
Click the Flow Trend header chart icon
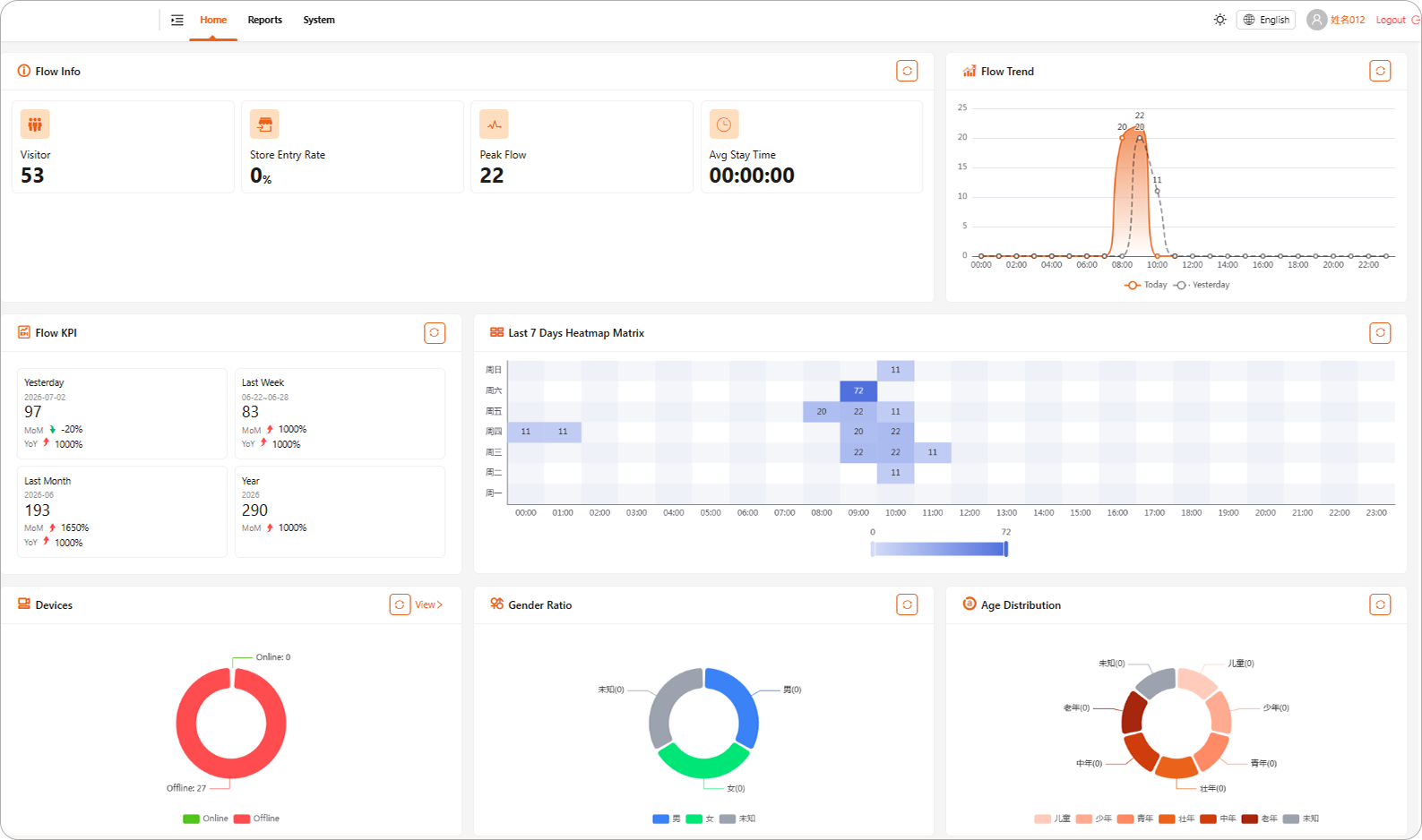coord(970,71)
